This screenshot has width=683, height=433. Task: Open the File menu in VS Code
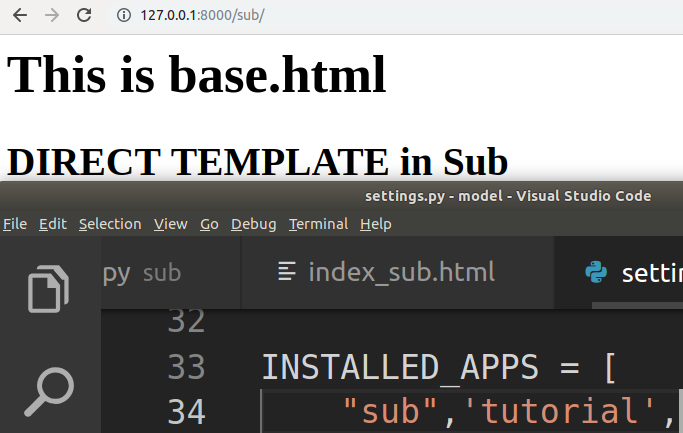pyautogui.click(x=15, y=224)
